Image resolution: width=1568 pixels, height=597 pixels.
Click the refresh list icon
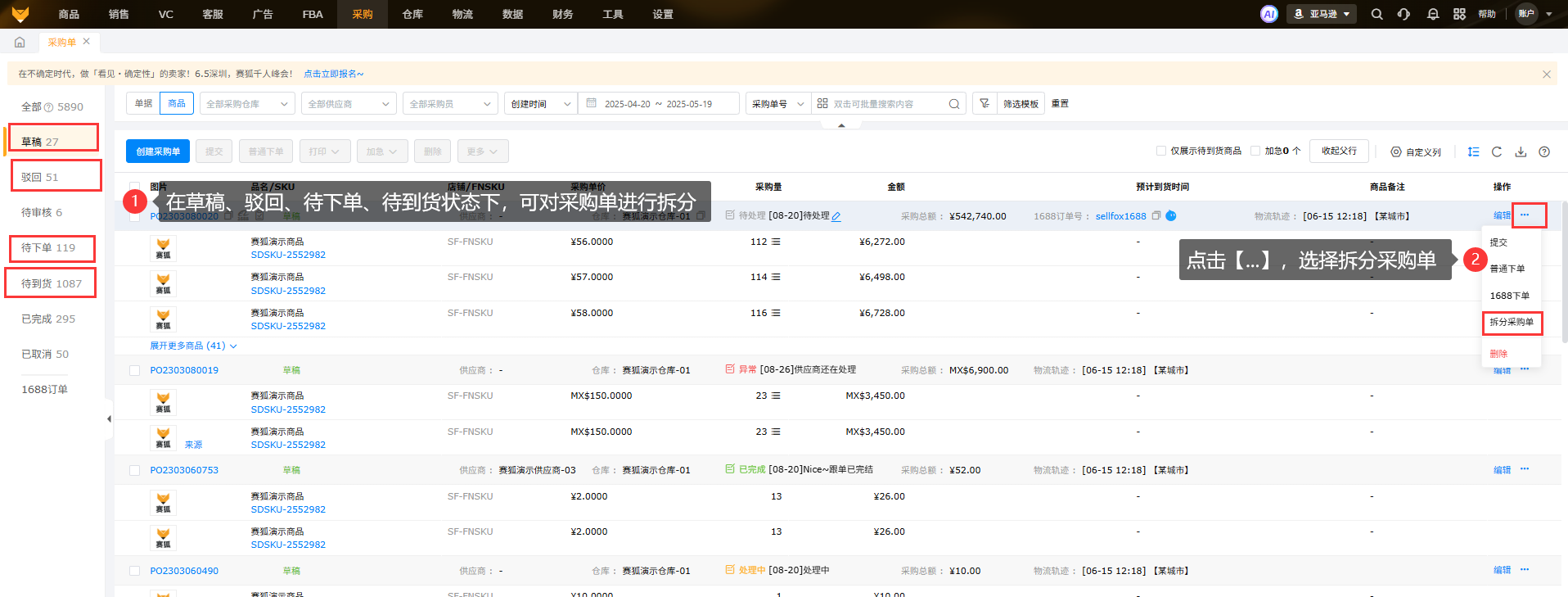point(1497,152)
